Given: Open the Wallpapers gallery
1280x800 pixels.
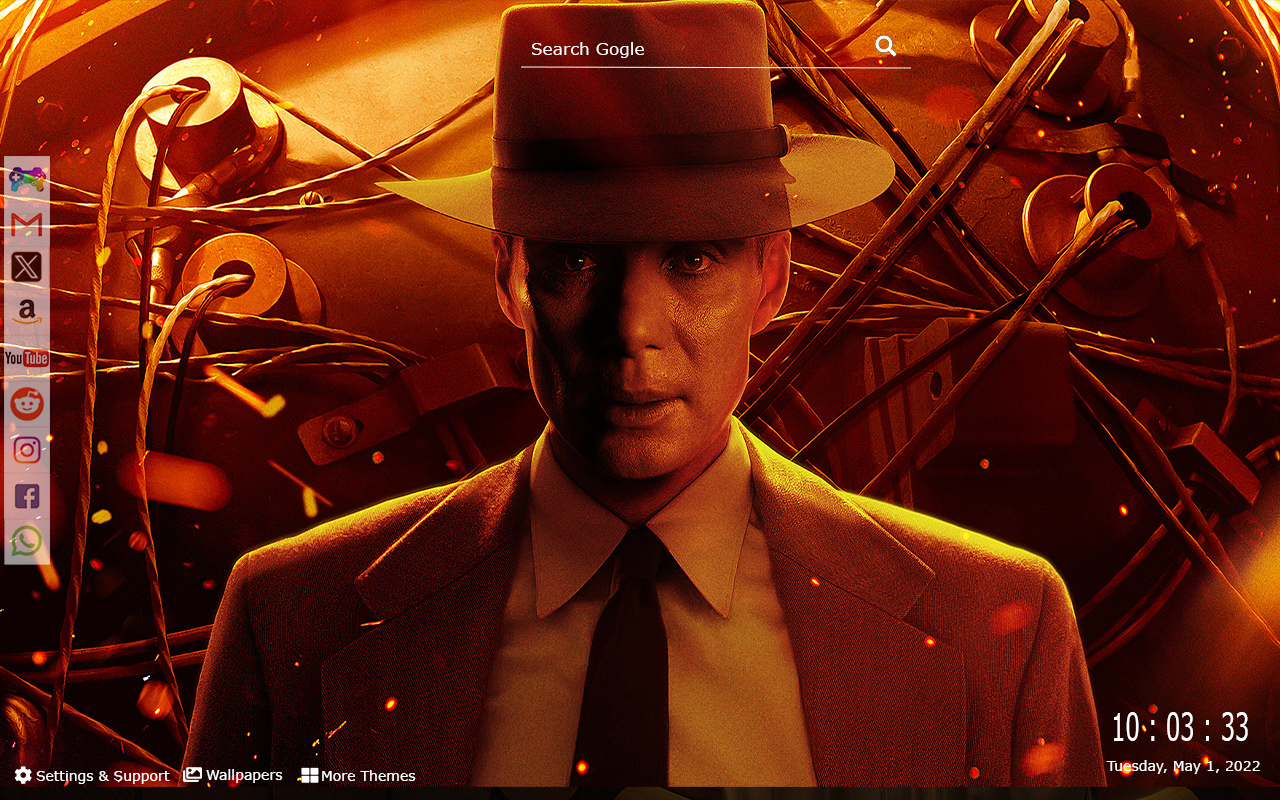Looking at the screenshot, I should coord(244,775).
